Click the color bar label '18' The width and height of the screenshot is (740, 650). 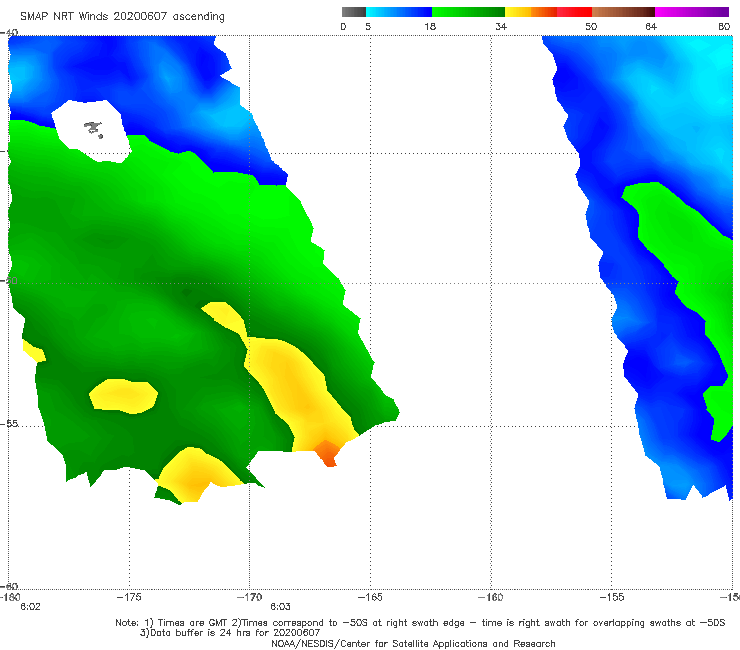click(430, 27)
